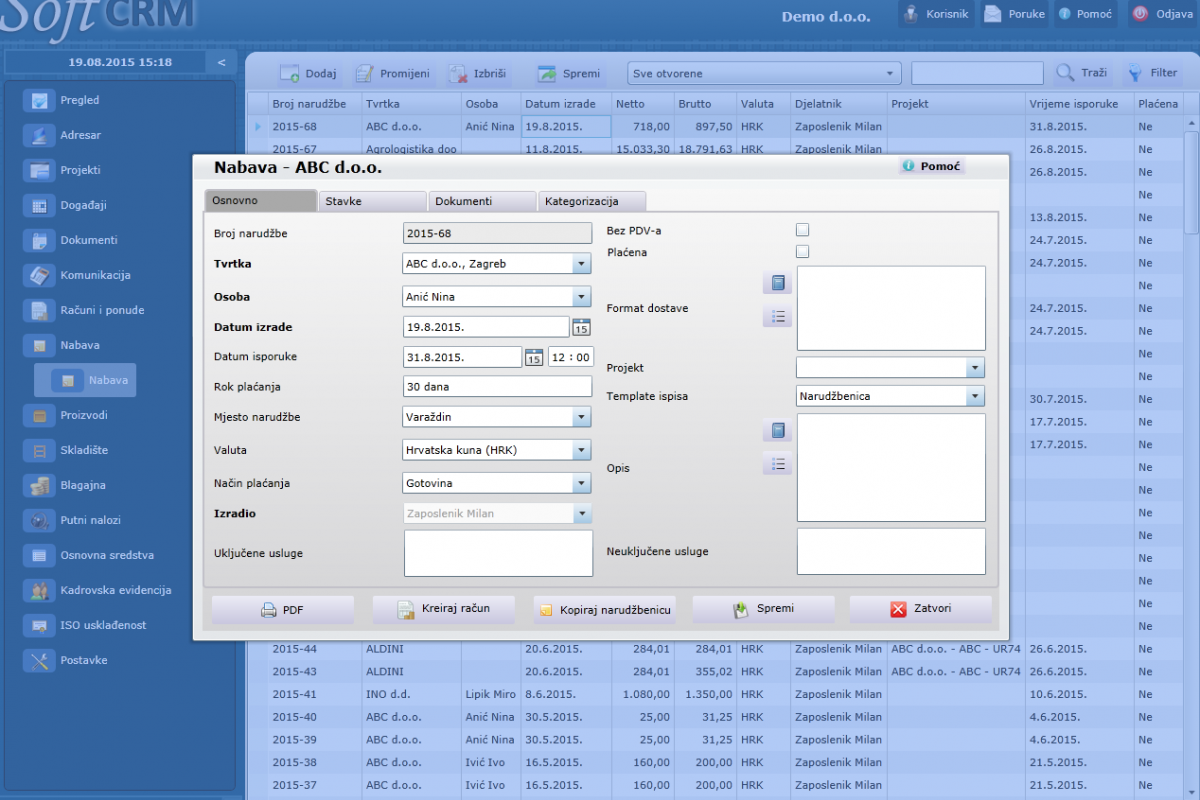Open the Sve otvorene filter dropdown

tap(764, 73)
